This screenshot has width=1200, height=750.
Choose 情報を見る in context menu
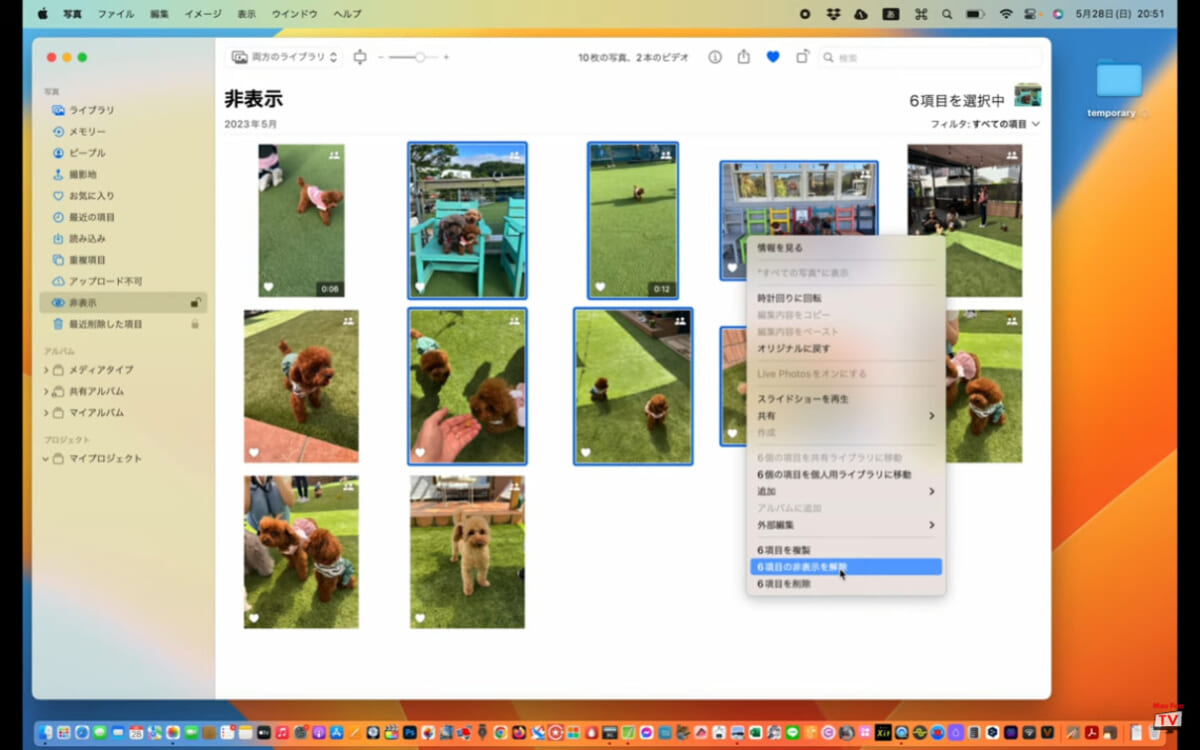pyautogui.click(x=846, y=248)
